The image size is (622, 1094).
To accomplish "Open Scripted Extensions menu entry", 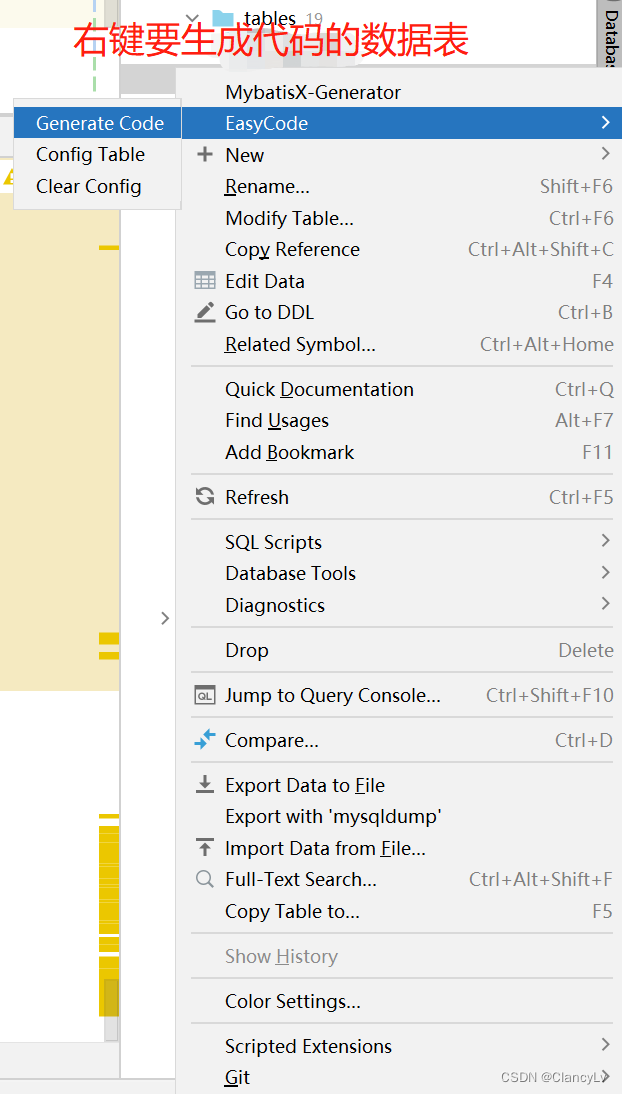I will pyautogui.click(x=401, y=1046).
